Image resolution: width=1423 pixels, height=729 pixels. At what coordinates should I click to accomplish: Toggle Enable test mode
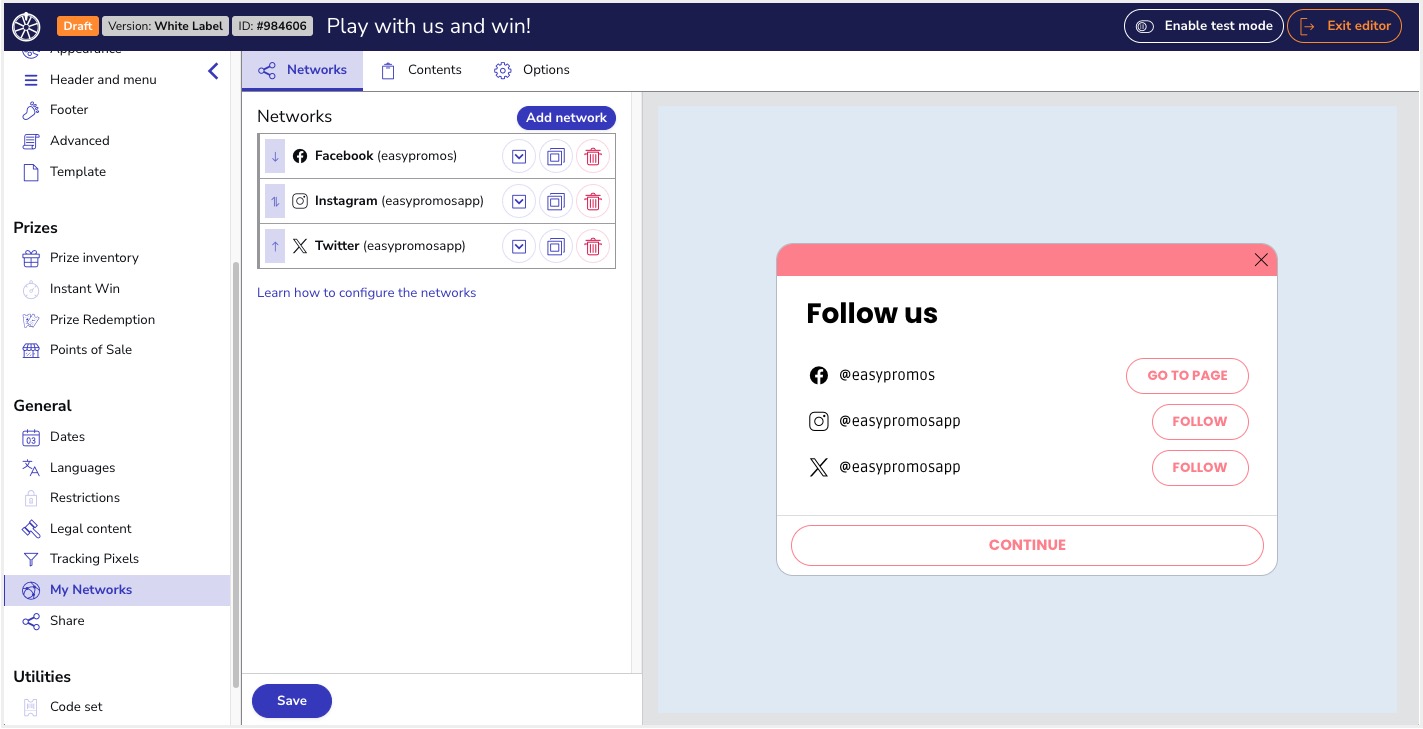[1203, 26]
